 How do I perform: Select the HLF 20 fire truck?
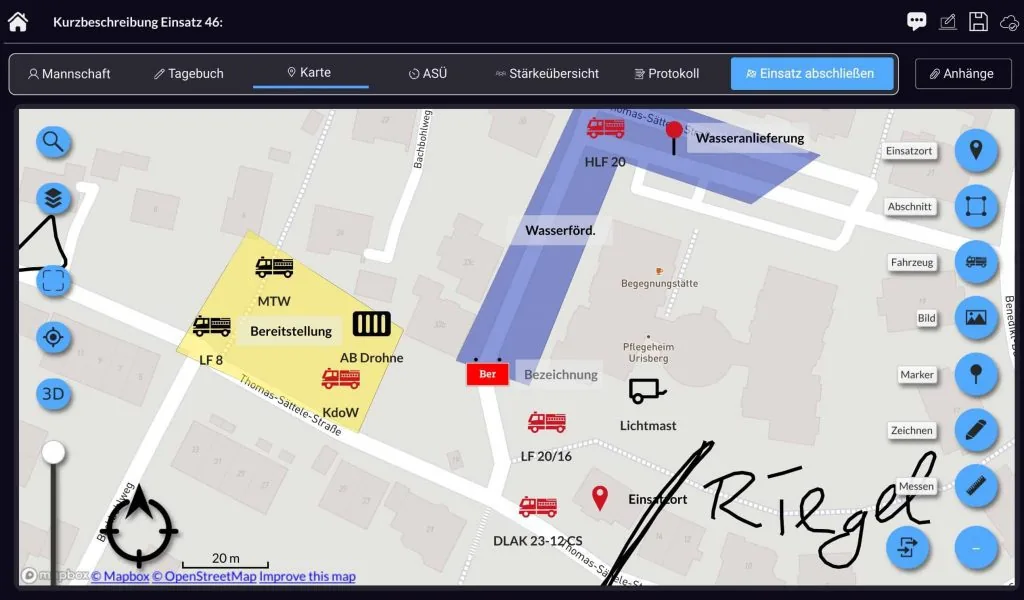click(x=605, y=128)
